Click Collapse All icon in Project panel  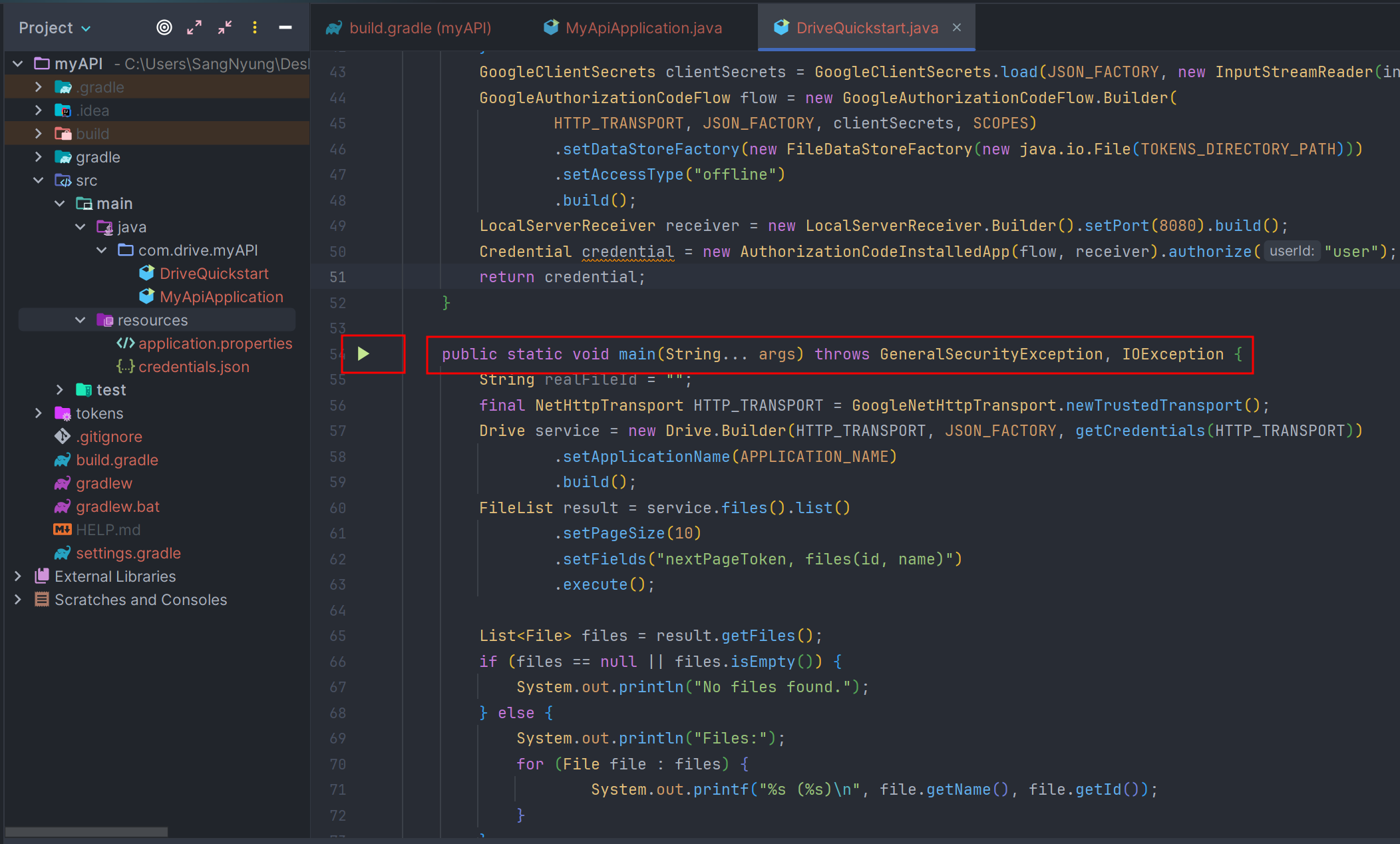click(225, 27)
